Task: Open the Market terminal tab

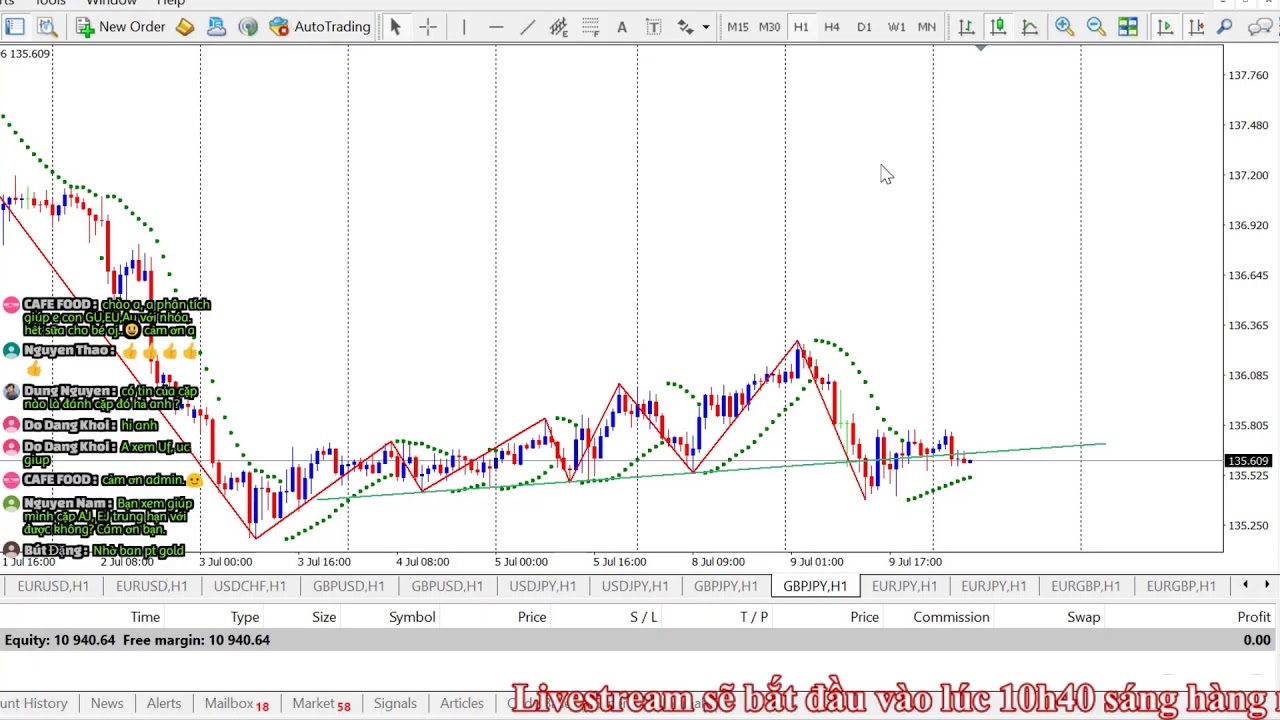Action: click(321, 704)
